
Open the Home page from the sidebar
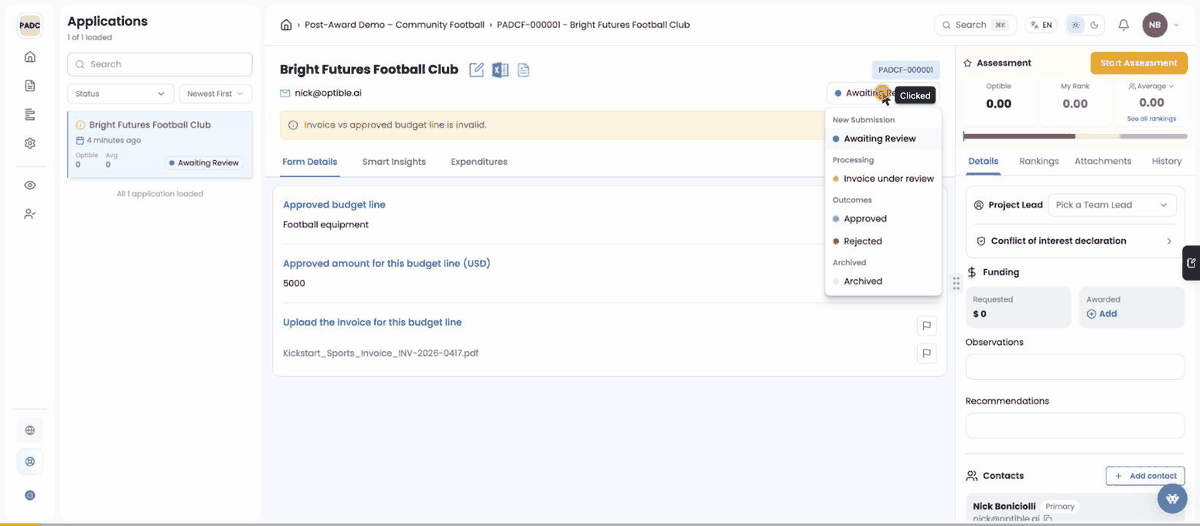30,57
